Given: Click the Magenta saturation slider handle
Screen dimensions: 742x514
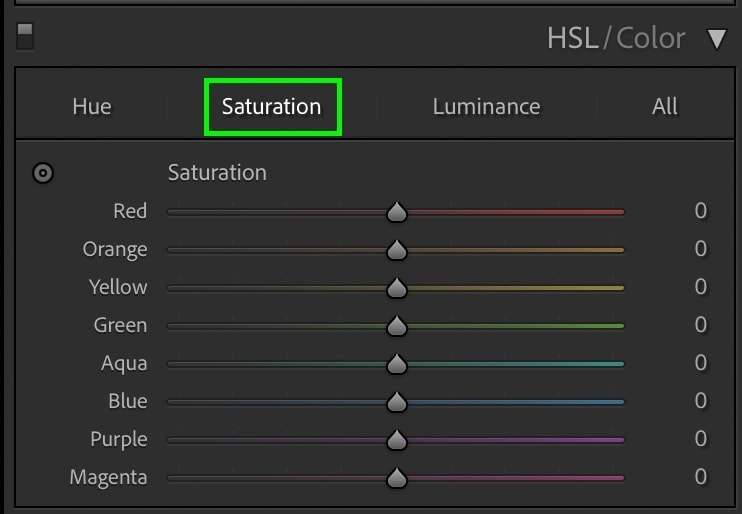Looking at the screenshot, I should coord(397,478).
